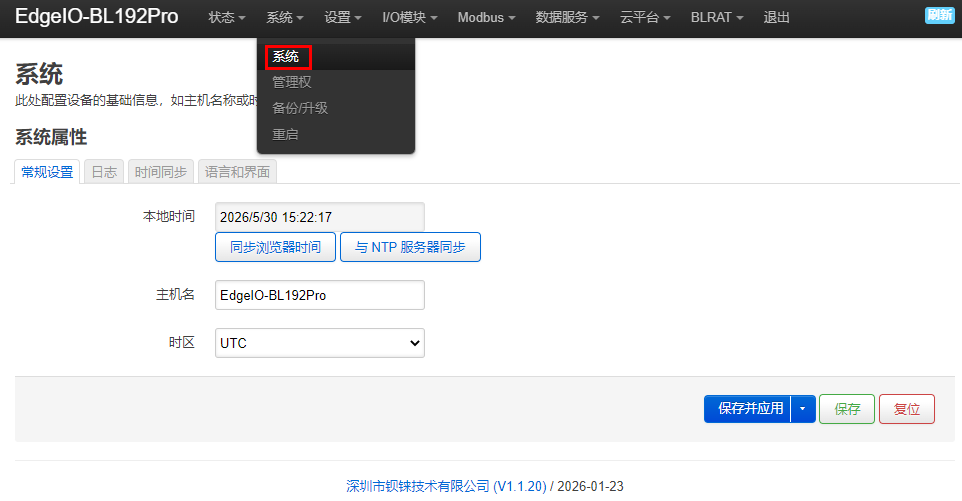Open the 语言和界面 tab
962x501 pixels.
[237, 172]
